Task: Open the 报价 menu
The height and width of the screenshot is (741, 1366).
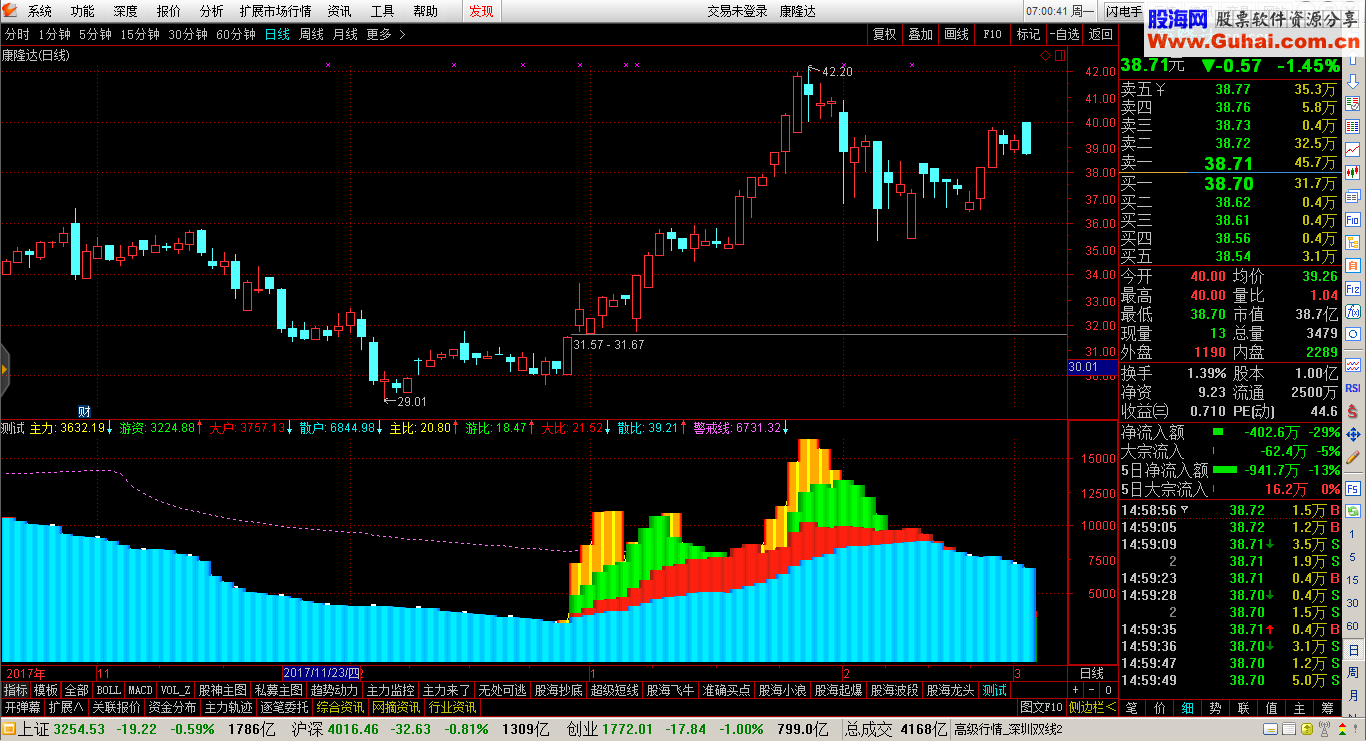Action: [169, 11]
